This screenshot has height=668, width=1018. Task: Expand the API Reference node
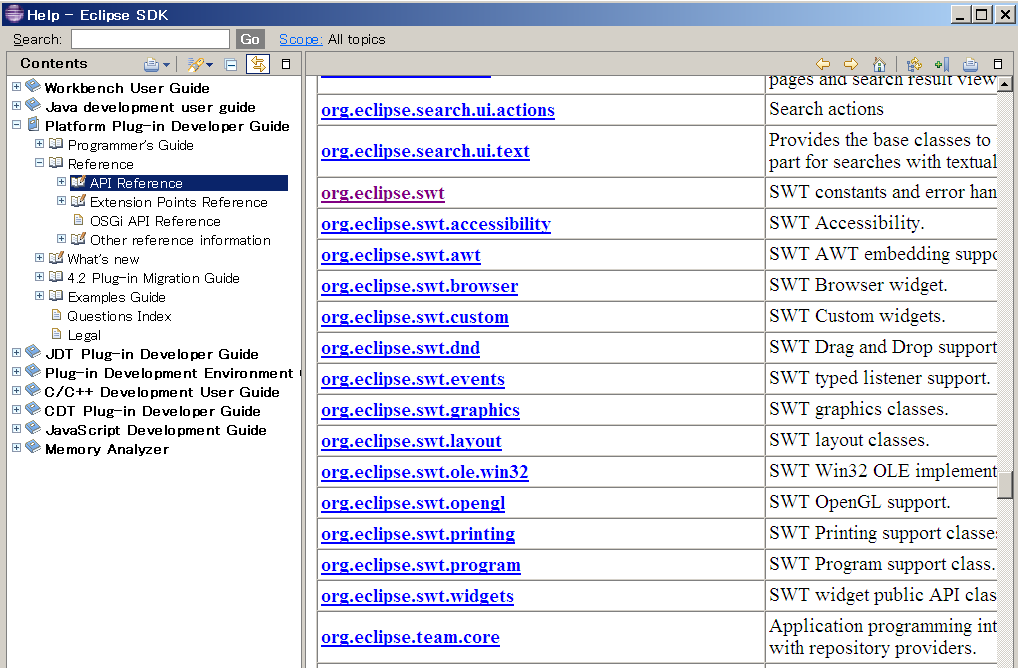61,182
